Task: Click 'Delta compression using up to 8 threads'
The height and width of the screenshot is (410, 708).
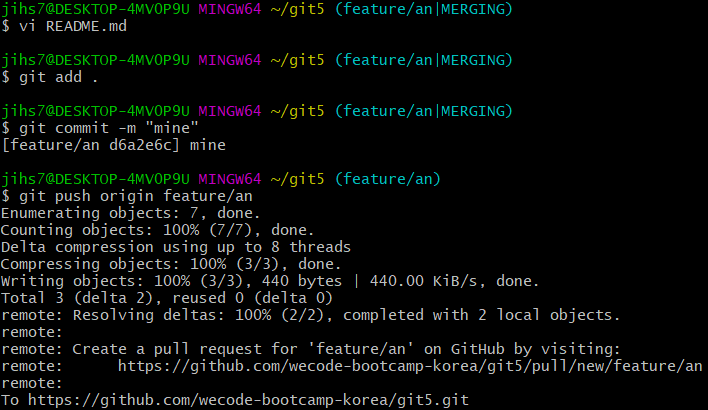Action: 176,247
